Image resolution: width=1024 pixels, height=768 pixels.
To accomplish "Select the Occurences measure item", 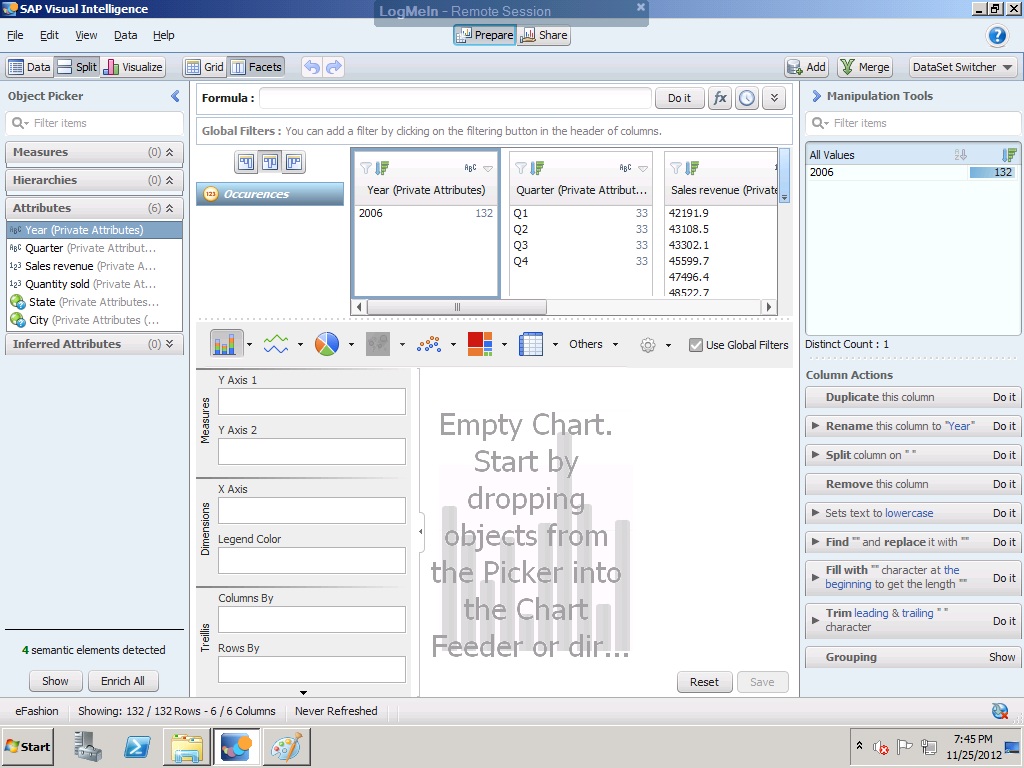I will click(270, 194).
